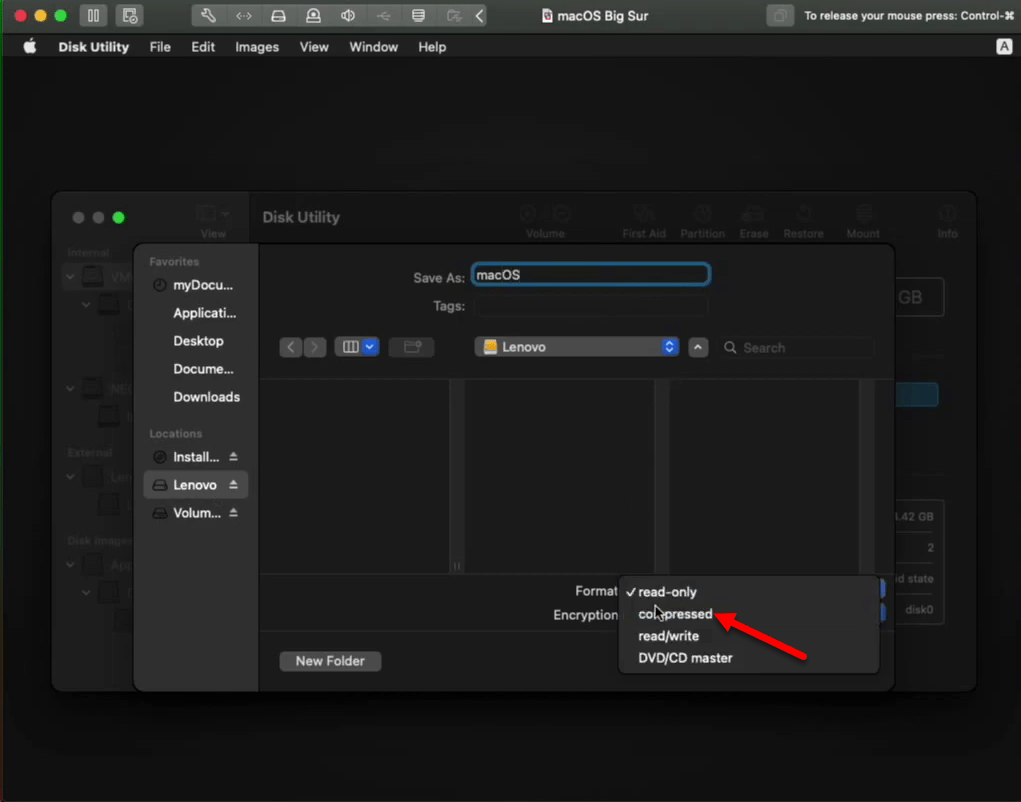The height and width of the screenshot is (802, 1021).
Task: Select Applicati... in Favorites sidebar
Action: tap(195, 313)
